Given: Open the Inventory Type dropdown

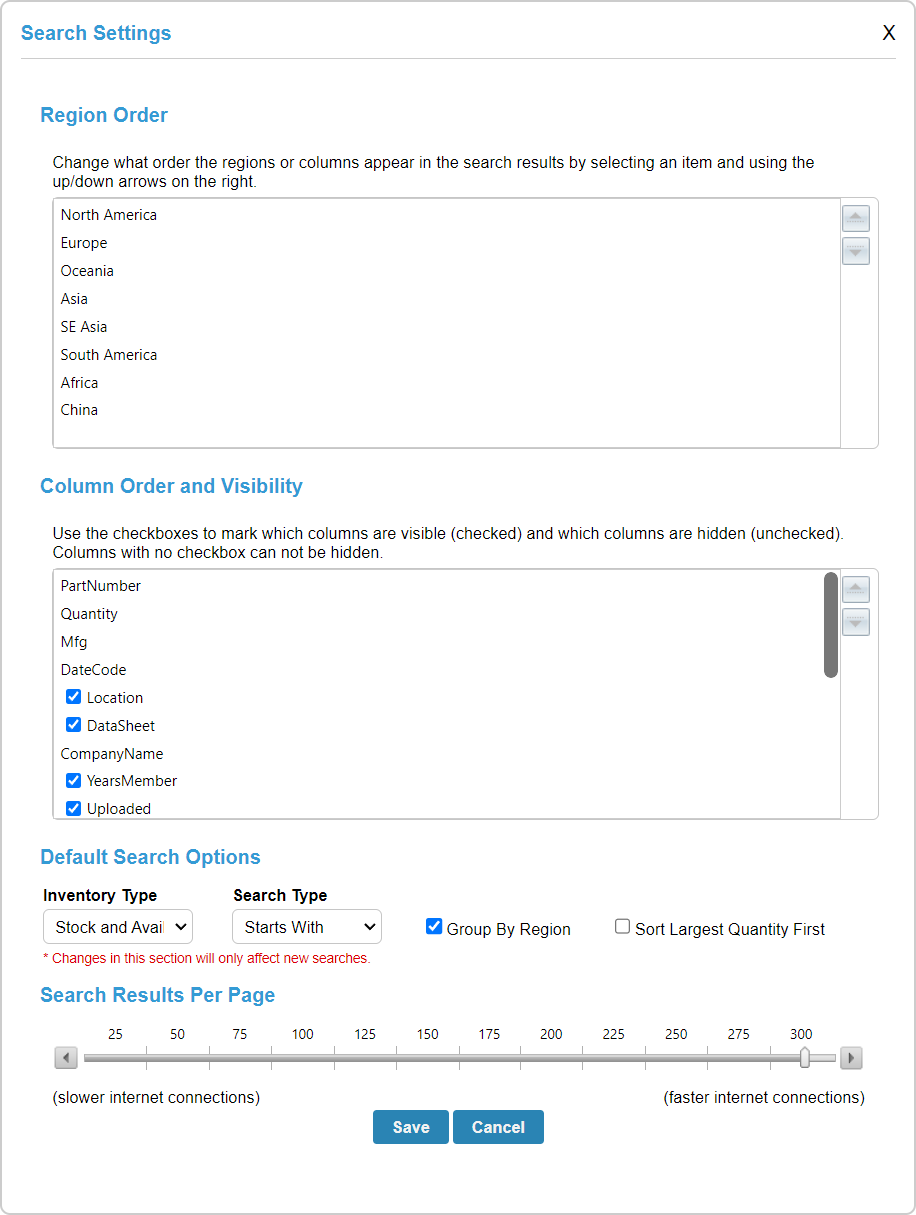Looking at the screenshot, I should point(118,927).
